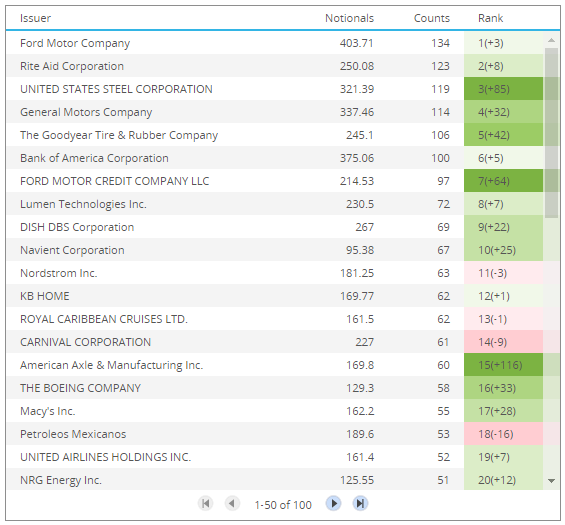Select General Motors Company issuer
The image size is (565, 525).
(86, 112)
